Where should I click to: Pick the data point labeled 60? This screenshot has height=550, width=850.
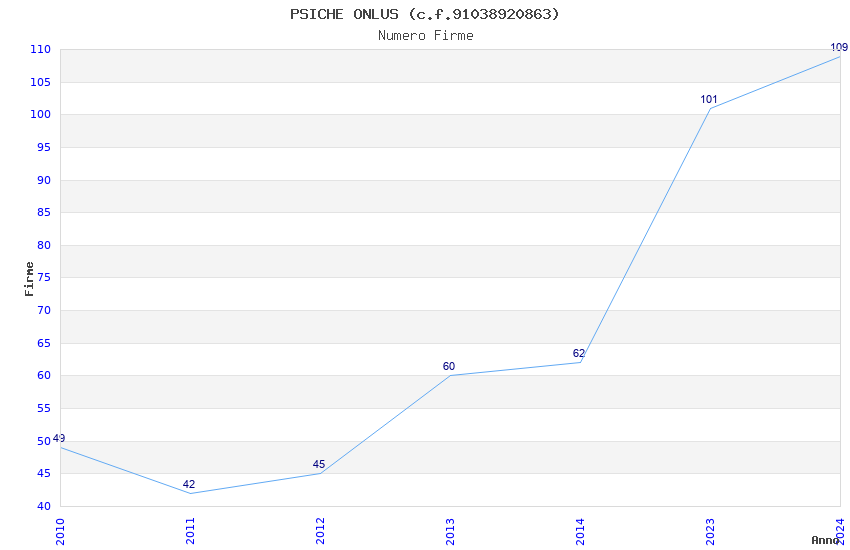coord(450,375)
